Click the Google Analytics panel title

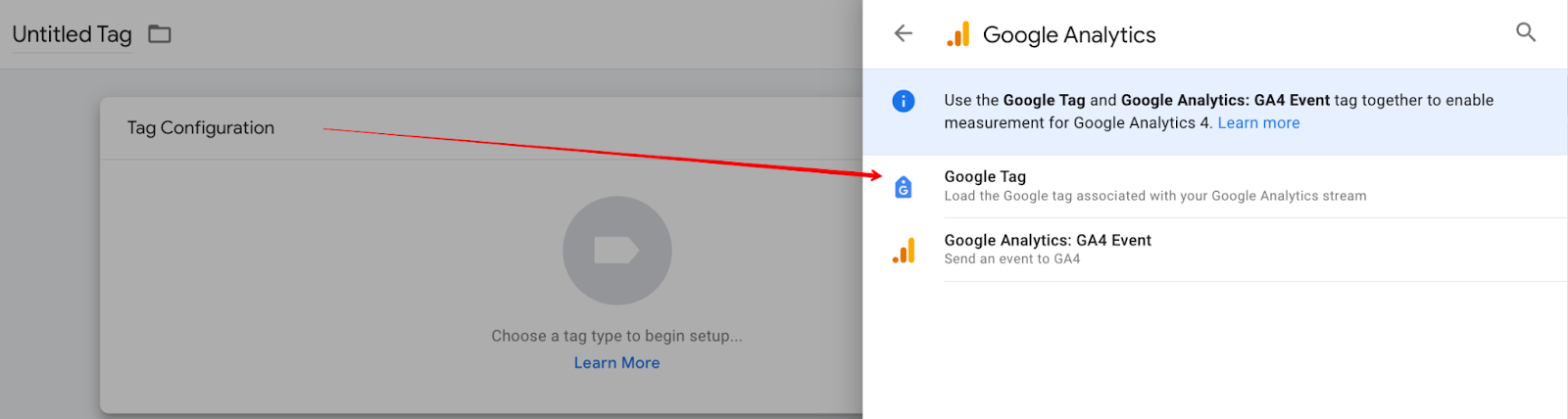pos(1069,35)
